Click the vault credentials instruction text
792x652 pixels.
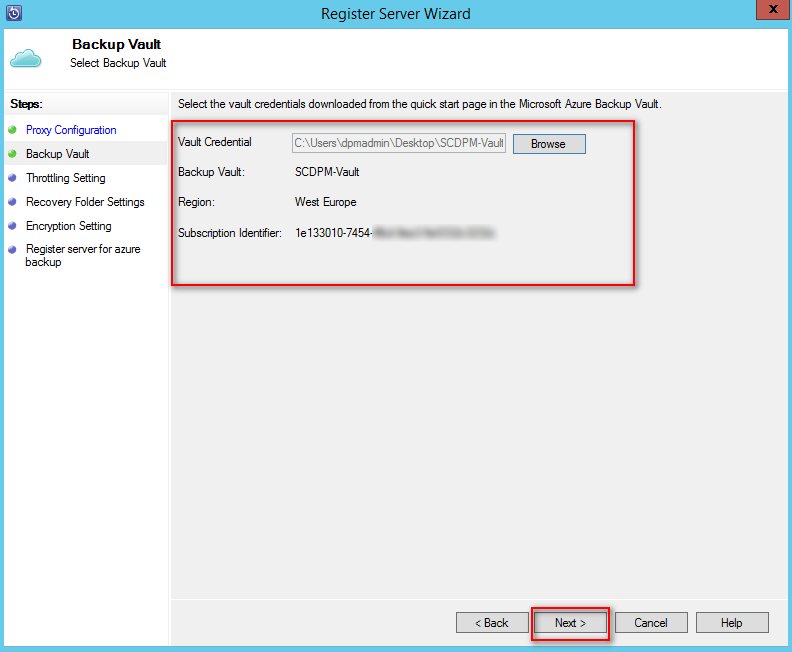420,104
